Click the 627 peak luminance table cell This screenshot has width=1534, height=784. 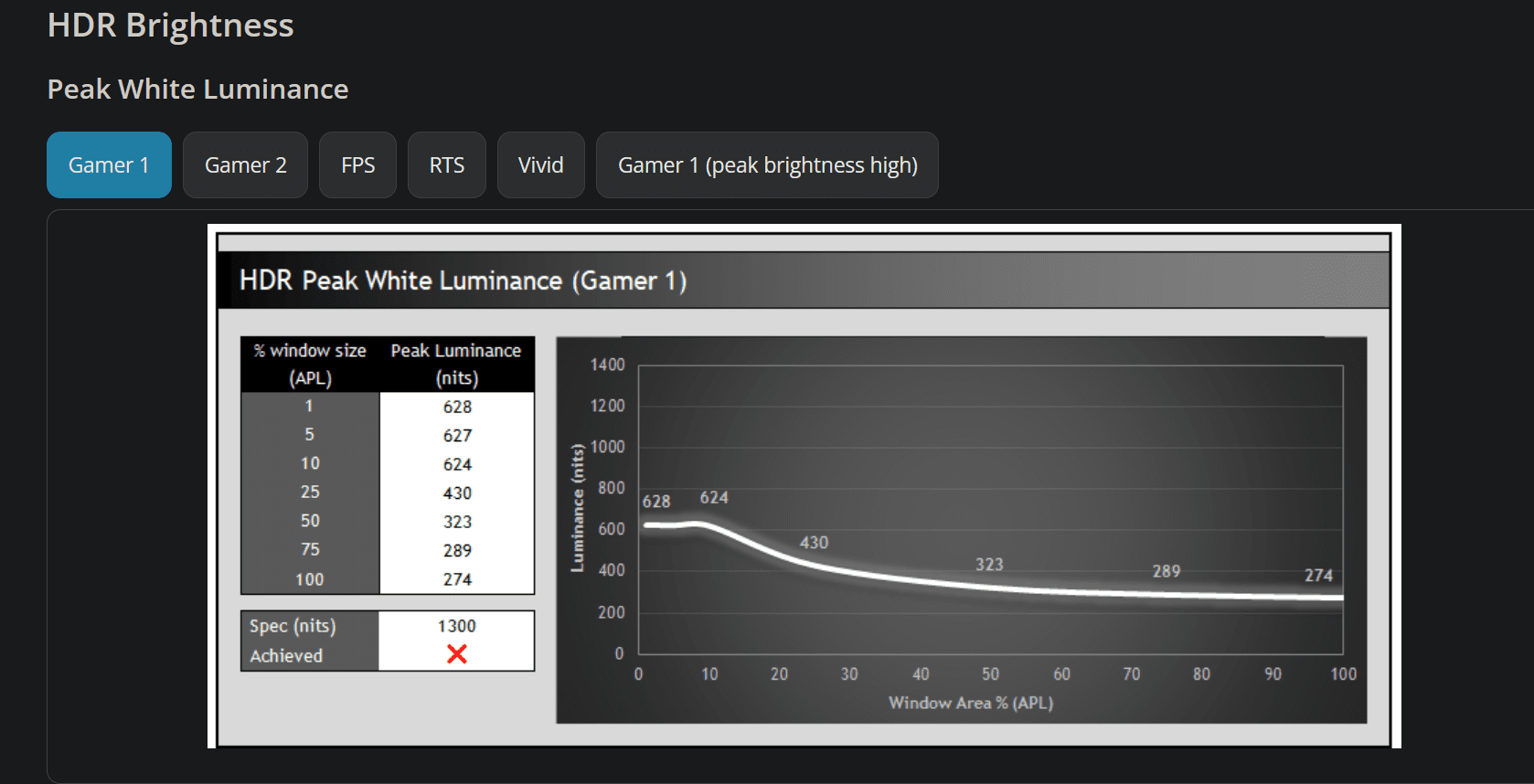click(x=457, y=436)
